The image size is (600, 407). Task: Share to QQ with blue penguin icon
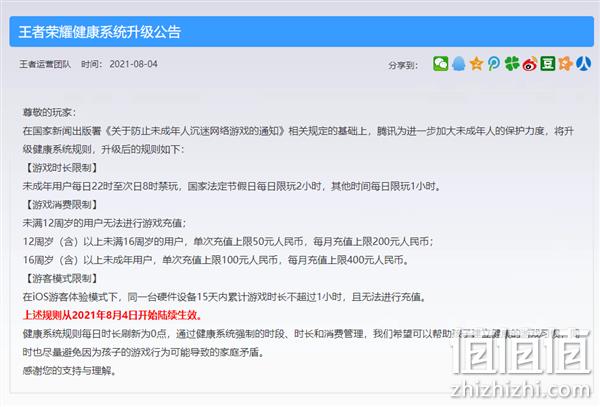click(x=458, y=63)
